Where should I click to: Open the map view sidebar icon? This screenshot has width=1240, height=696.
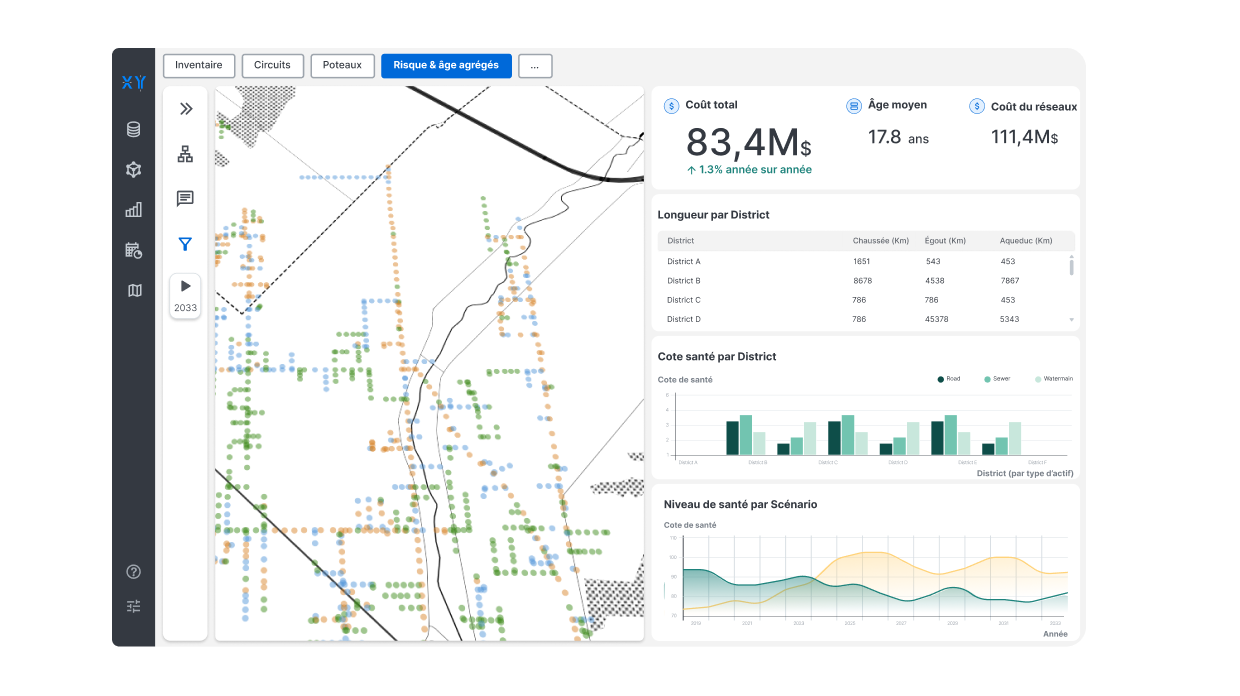pyautogui.click(x=134, y=290)
